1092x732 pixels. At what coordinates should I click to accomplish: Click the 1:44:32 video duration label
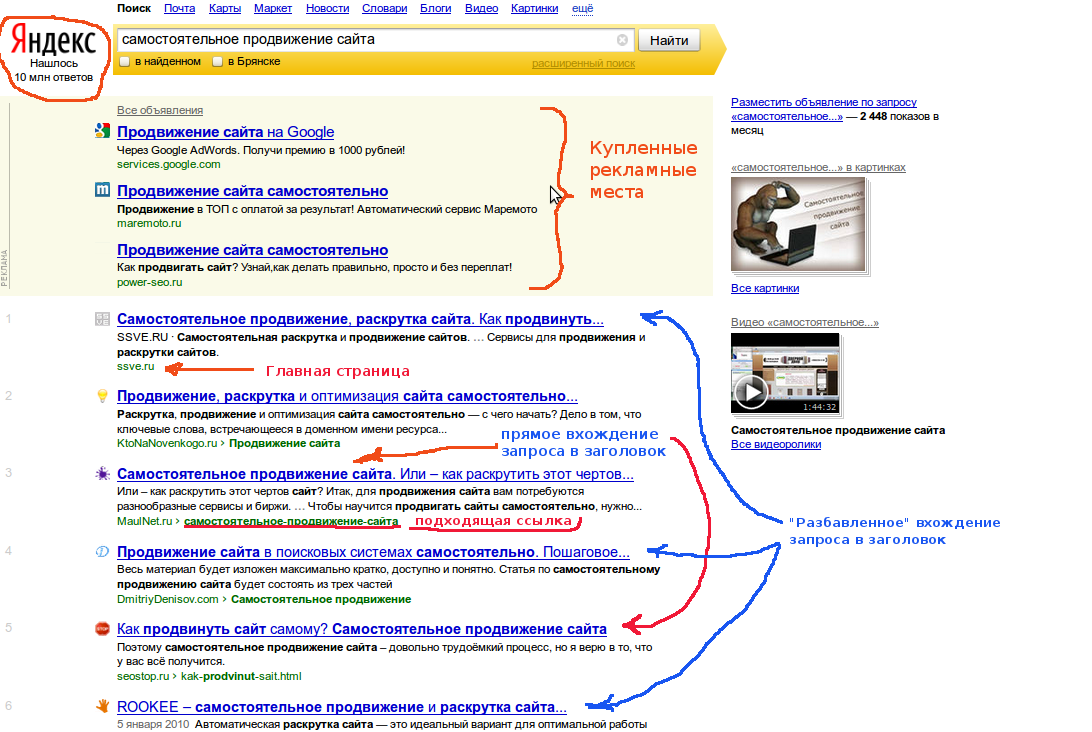click(x=819, y=407)
